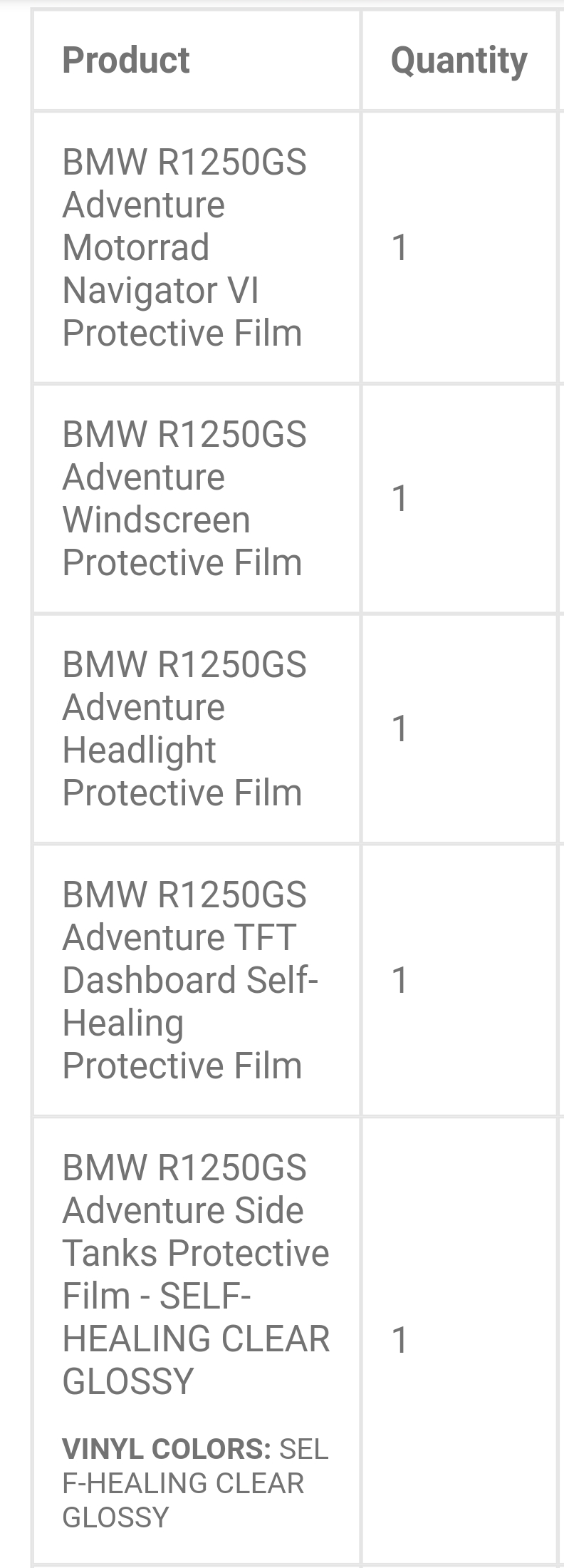Click the quantity for Windscreen film
The width and height of the screenshot is (564, 1568).
tap(399, 498)
